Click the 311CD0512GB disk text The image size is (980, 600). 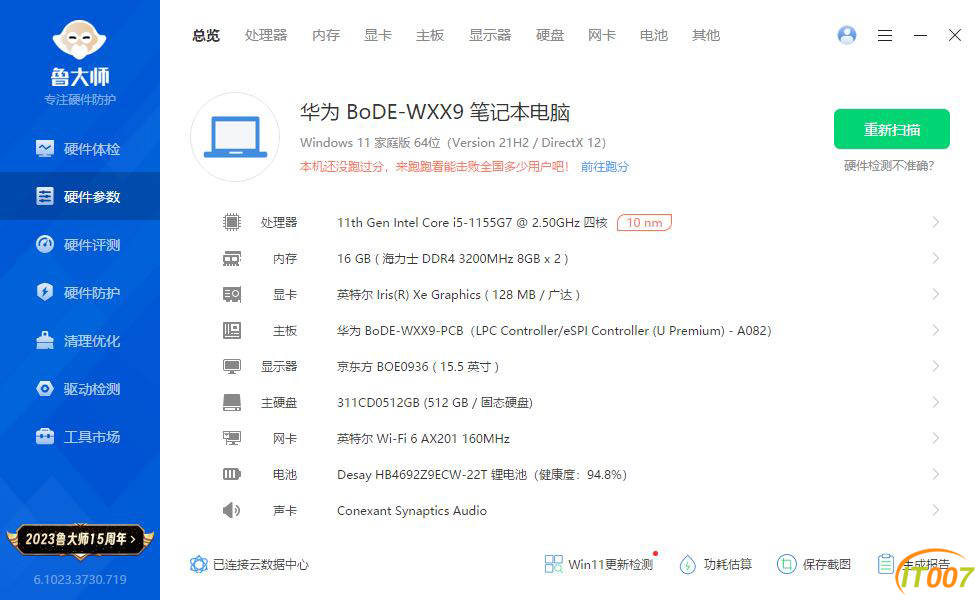click(x=435, y=403)
